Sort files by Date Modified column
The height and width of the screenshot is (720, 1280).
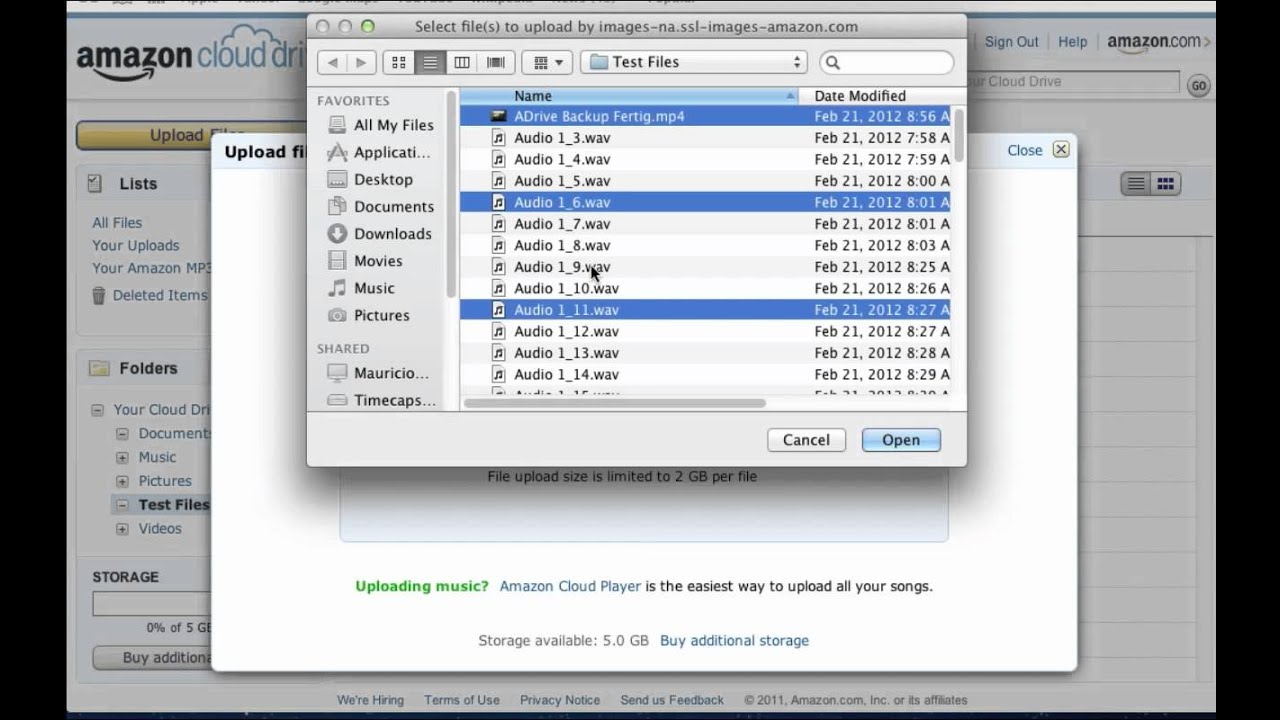(x=877, y=96)
